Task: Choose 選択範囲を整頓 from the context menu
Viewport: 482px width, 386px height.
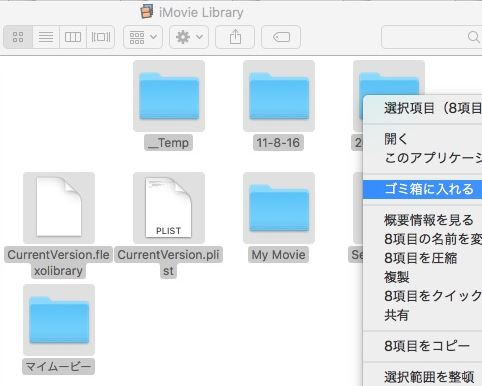Action: pyautogui.click(x=422, y=377)
